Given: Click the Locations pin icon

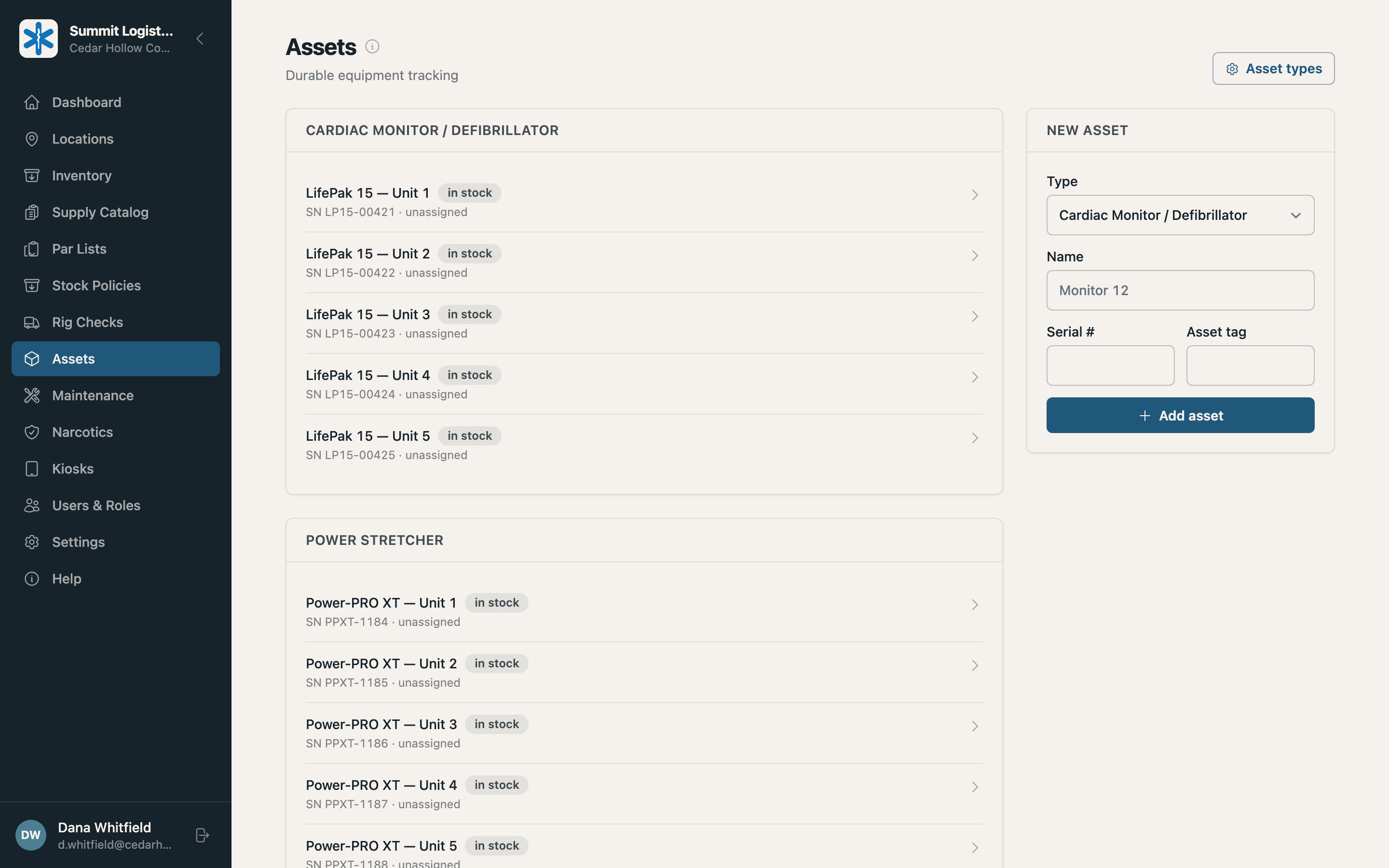Looking at the screenshot, I should tap(31, 139).
